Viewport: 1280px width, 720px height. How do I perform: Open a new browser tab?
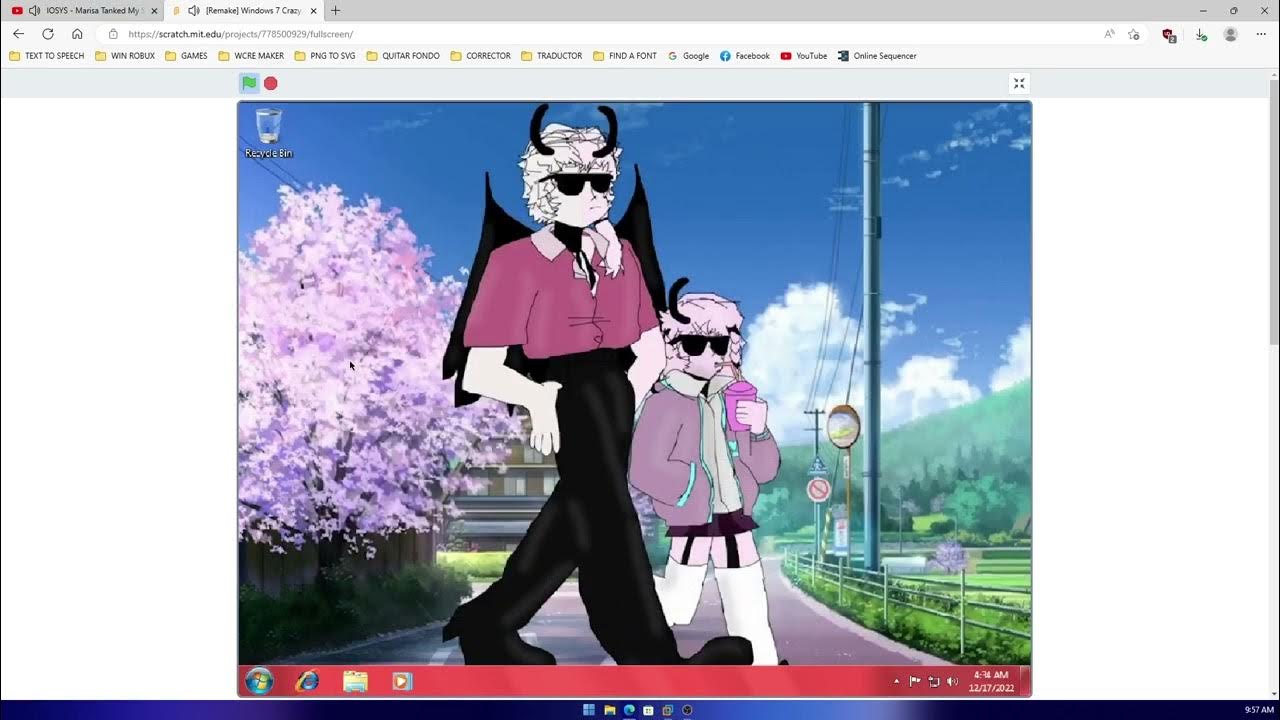click(x=335, y=10)
